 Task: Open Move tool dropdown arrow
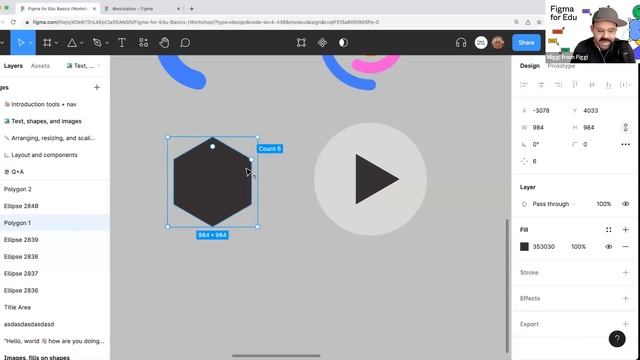(31, 43)
